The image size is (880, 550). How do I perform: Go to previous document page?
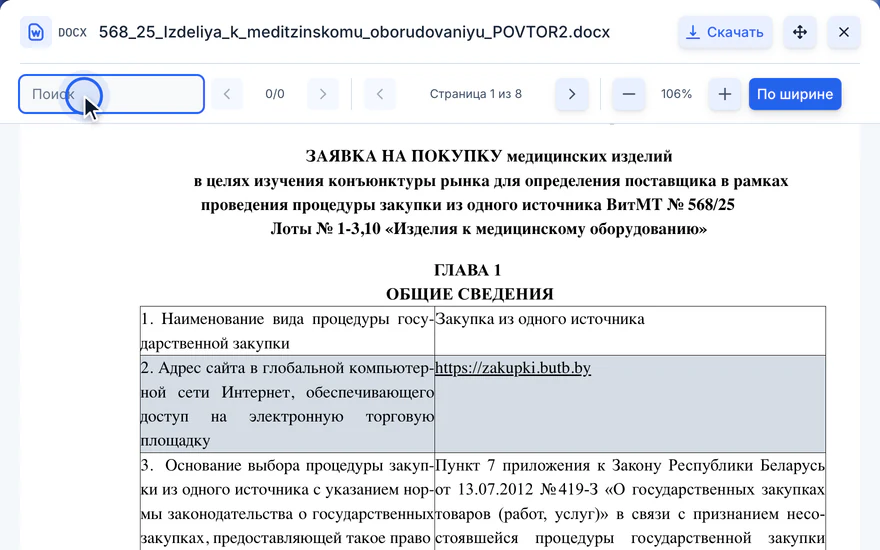click(x=380, y=94)
